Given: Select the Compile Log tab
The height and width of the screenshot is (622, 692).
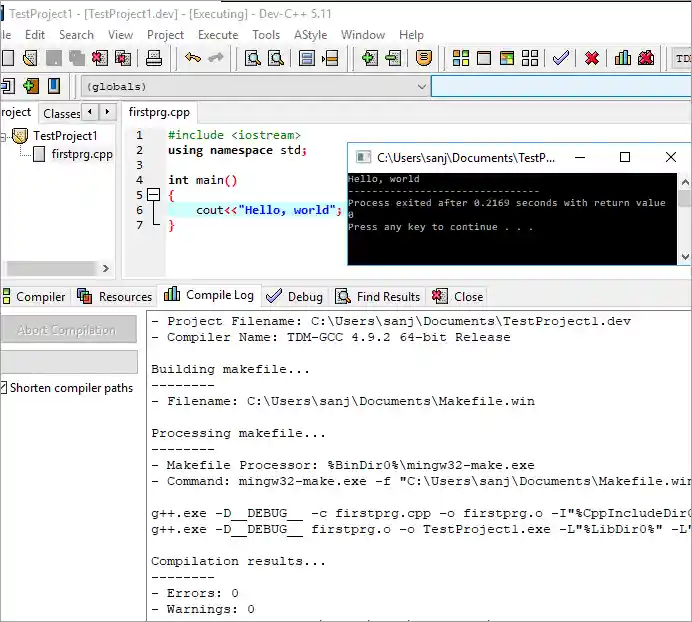Looking at the screenshot, I should (209, 295).
